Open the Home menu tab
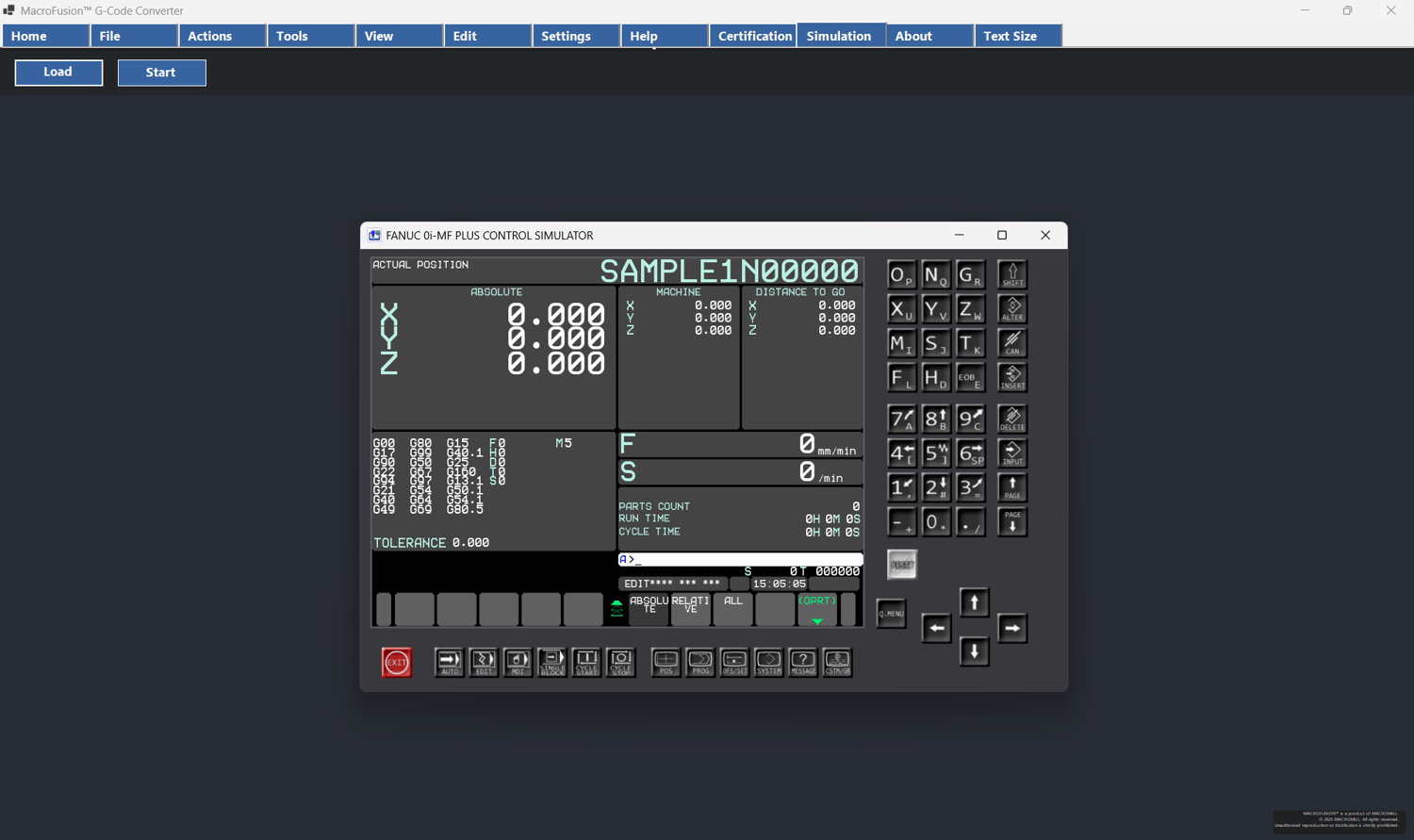The height and width of the screenshot is (840, 1414). [x=45, y=36]
